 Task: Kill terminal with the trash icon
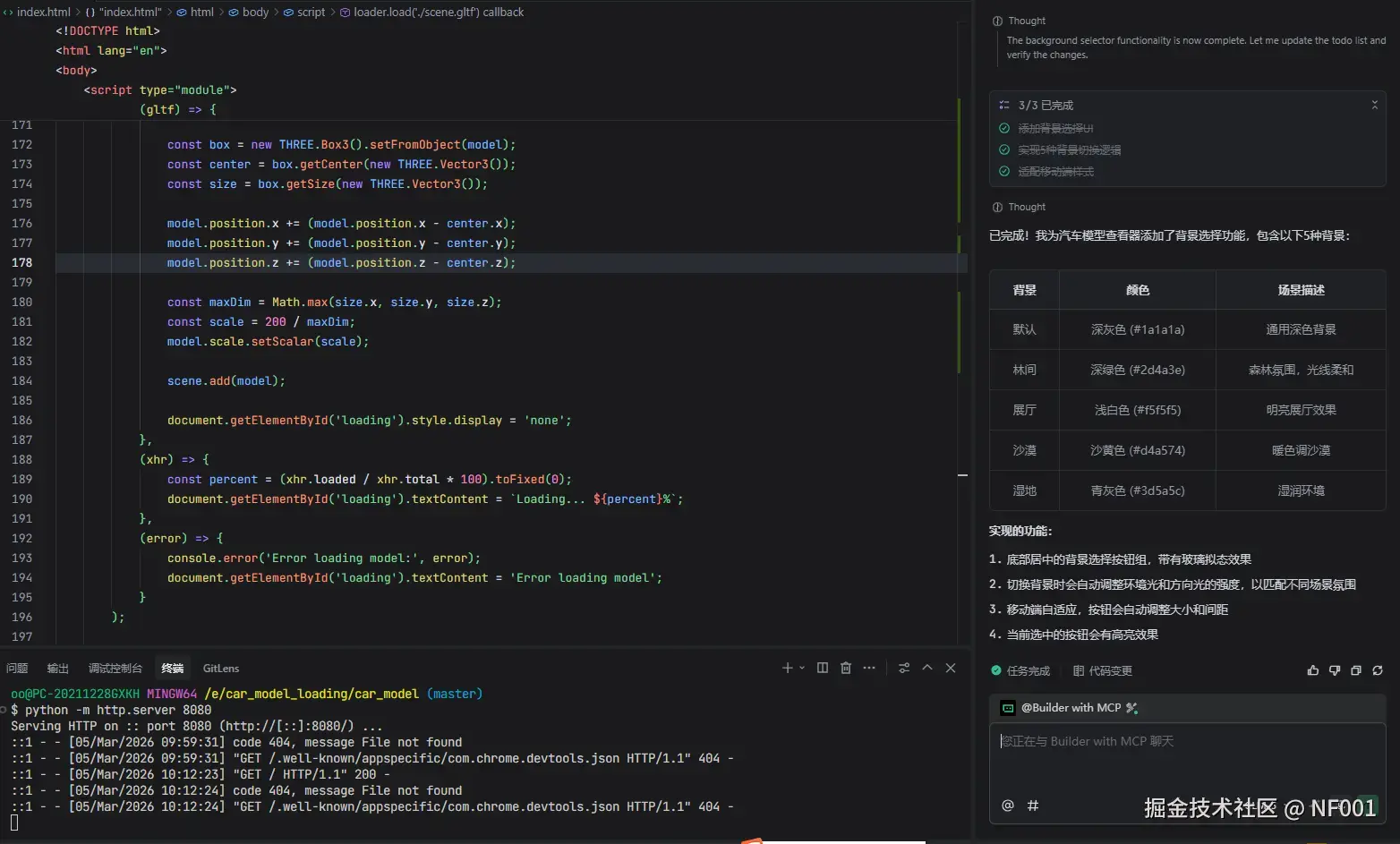click(x=846, y=668)
